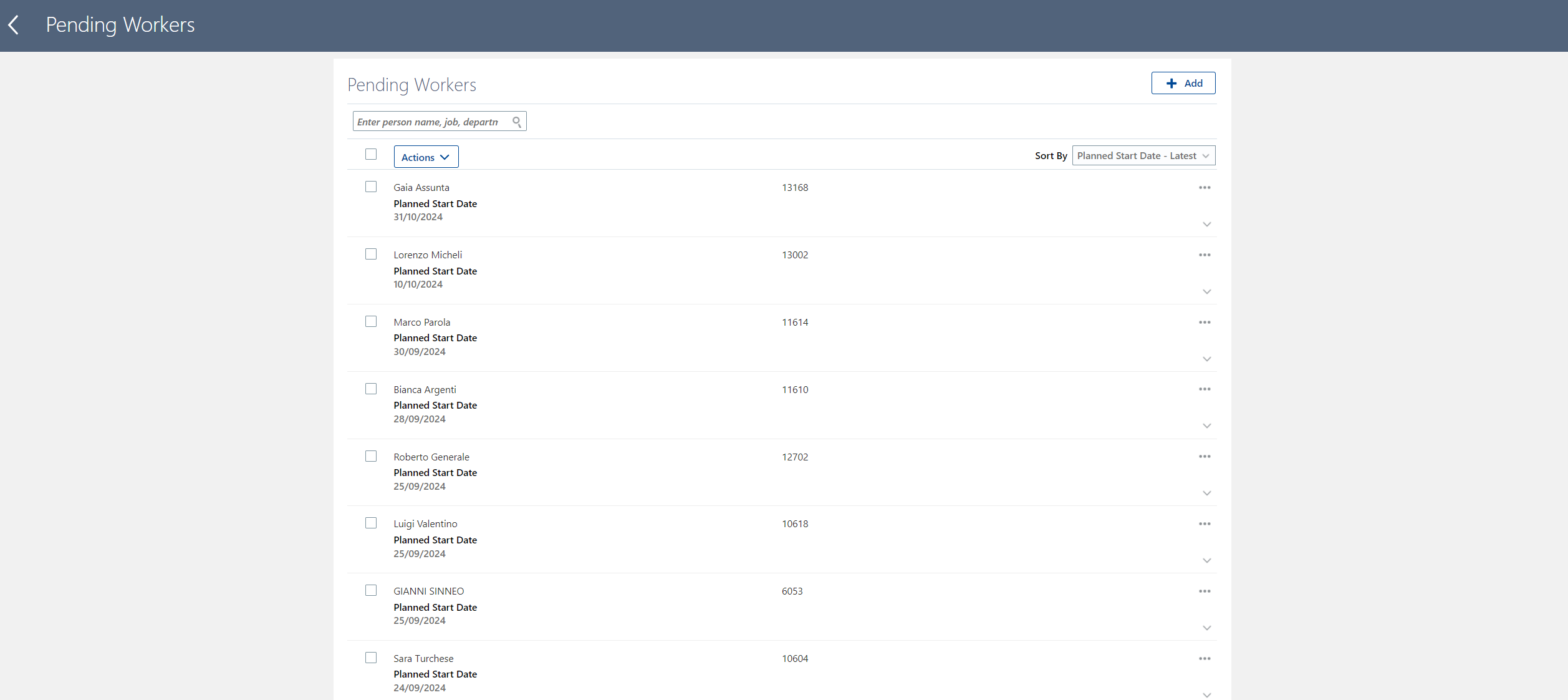Open the Actions menu
The height and width of the screenshot is (700, 1568).
click(x=426, y=157)
